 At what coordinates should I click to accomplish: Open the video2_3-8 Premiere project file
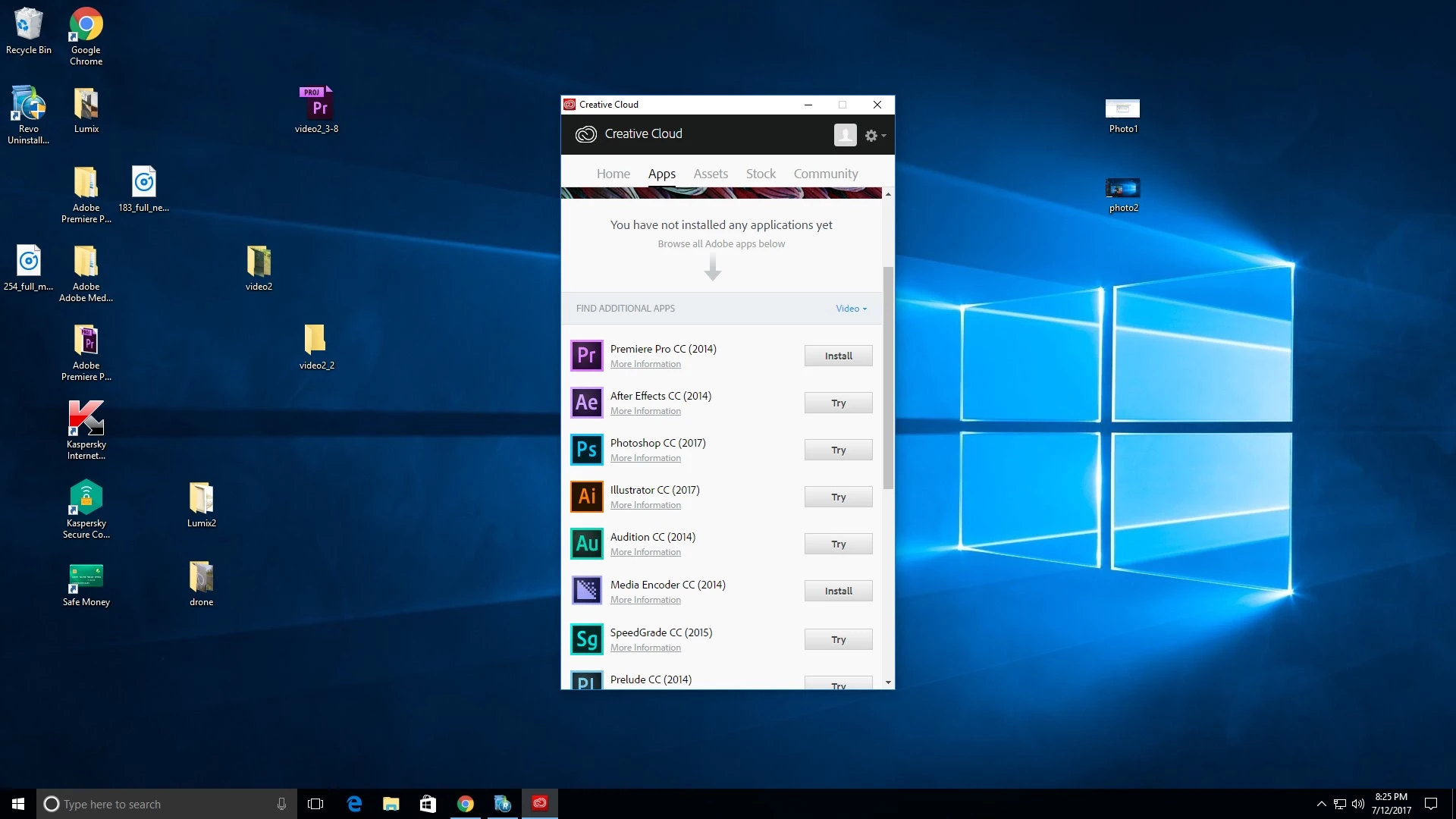point(317,105)
